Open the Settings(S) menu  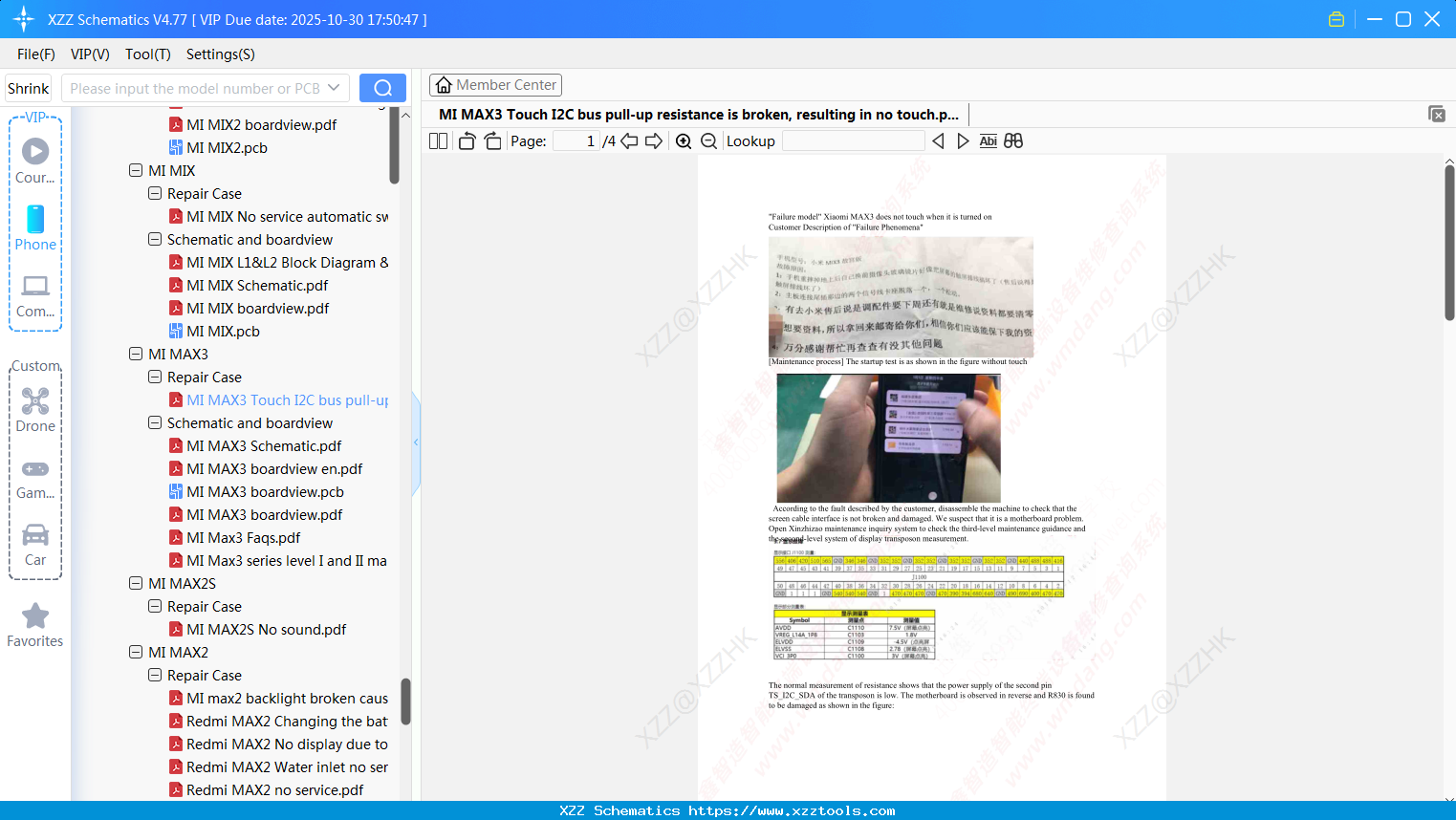coord(221,54)
